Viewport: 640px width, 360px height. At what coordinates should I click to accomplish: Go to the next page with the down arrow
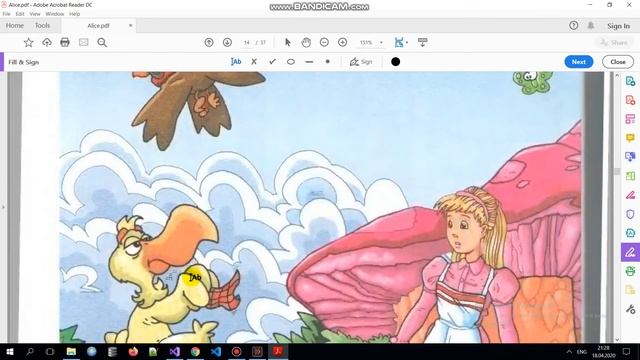227,42
